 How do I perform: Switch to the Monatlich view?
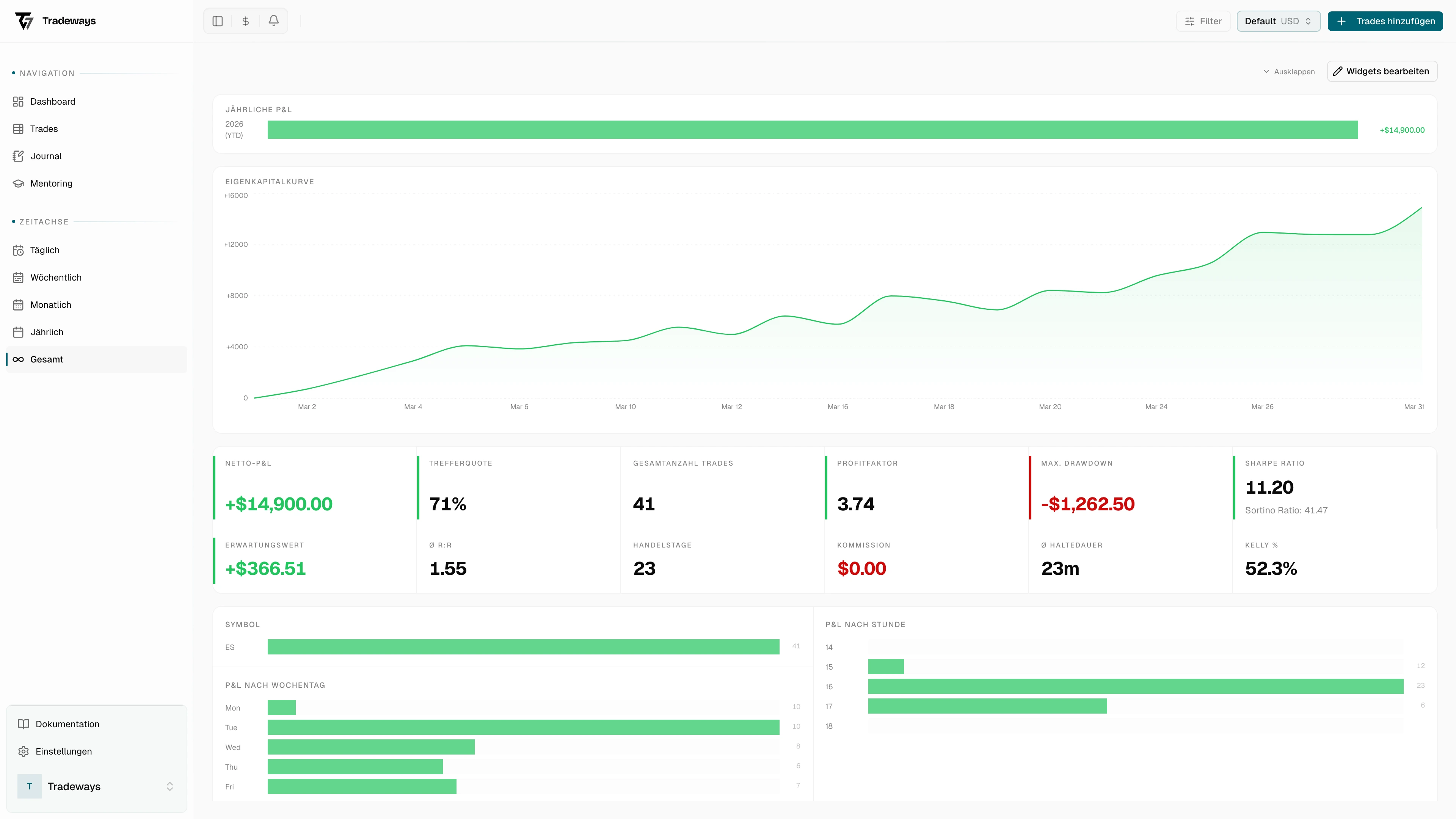(50, 304)
